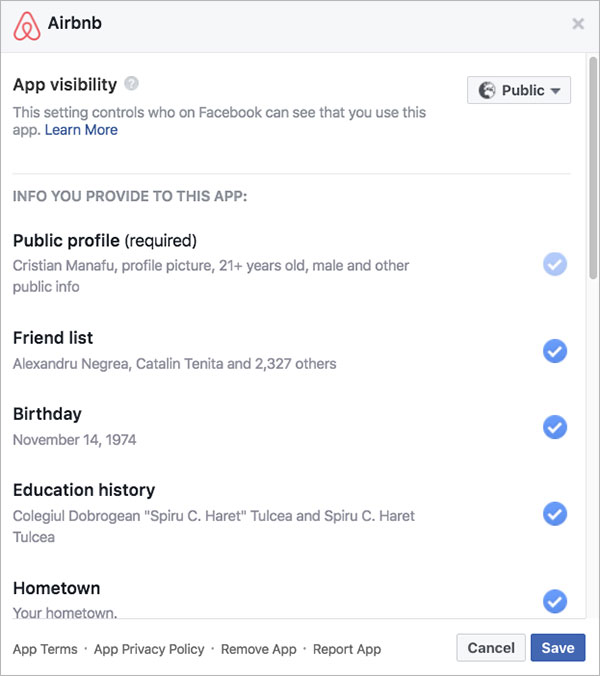Screen dimensions: 600x676
Task: Click the App visibility help question icon
Action: point(131,83)
